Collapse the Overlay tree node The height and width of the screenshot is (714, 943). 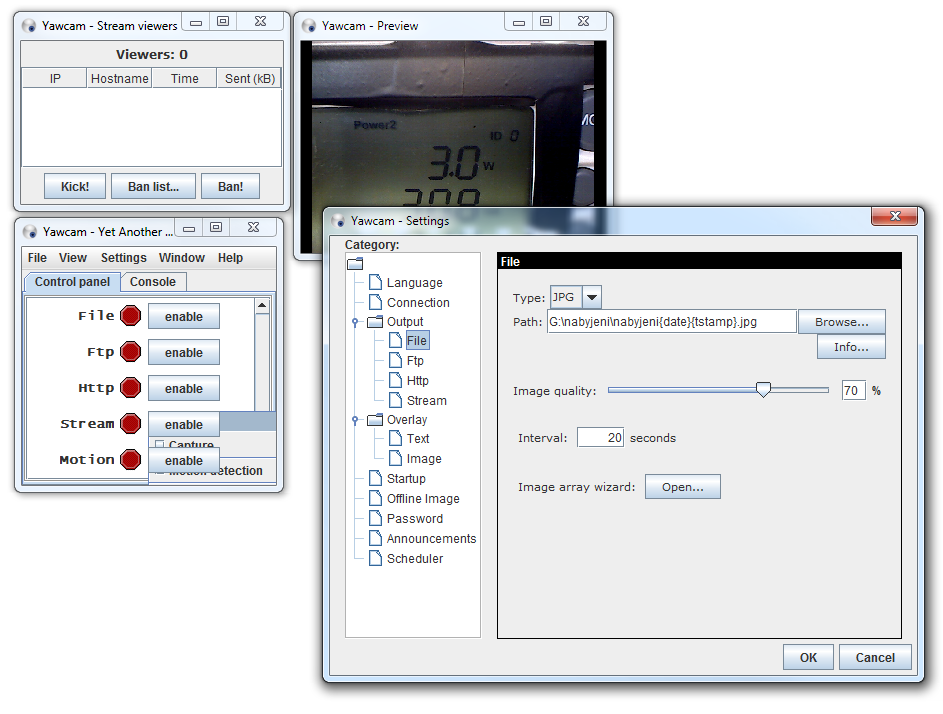coord(355,420)
